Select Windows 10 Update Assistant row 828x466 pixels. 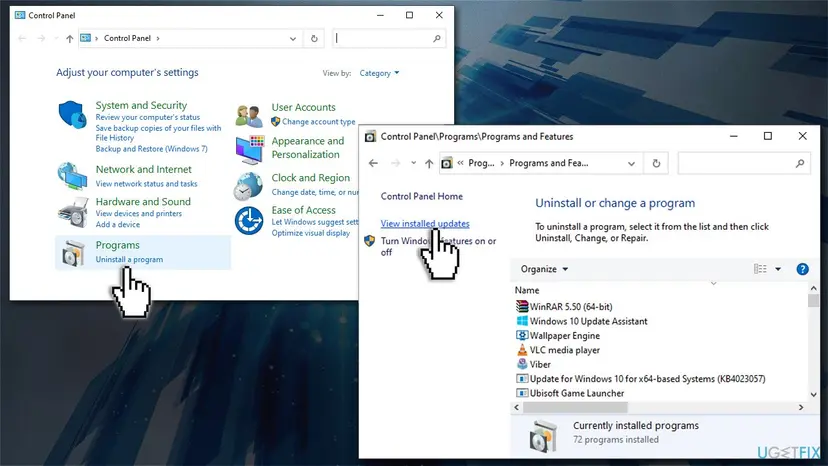pyautogui.click(x=588, y=321)
